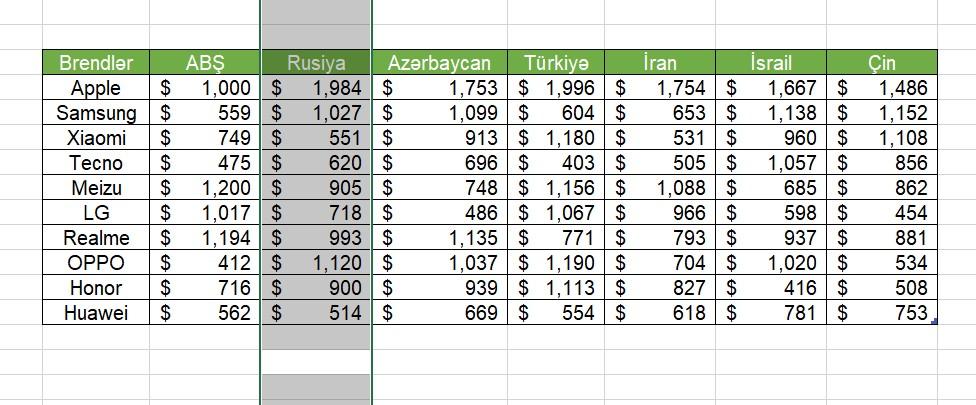The width and height of the screenshot is (976, 405).
Task: Select the cell with value 604
Action: click(x=556, y=113)
